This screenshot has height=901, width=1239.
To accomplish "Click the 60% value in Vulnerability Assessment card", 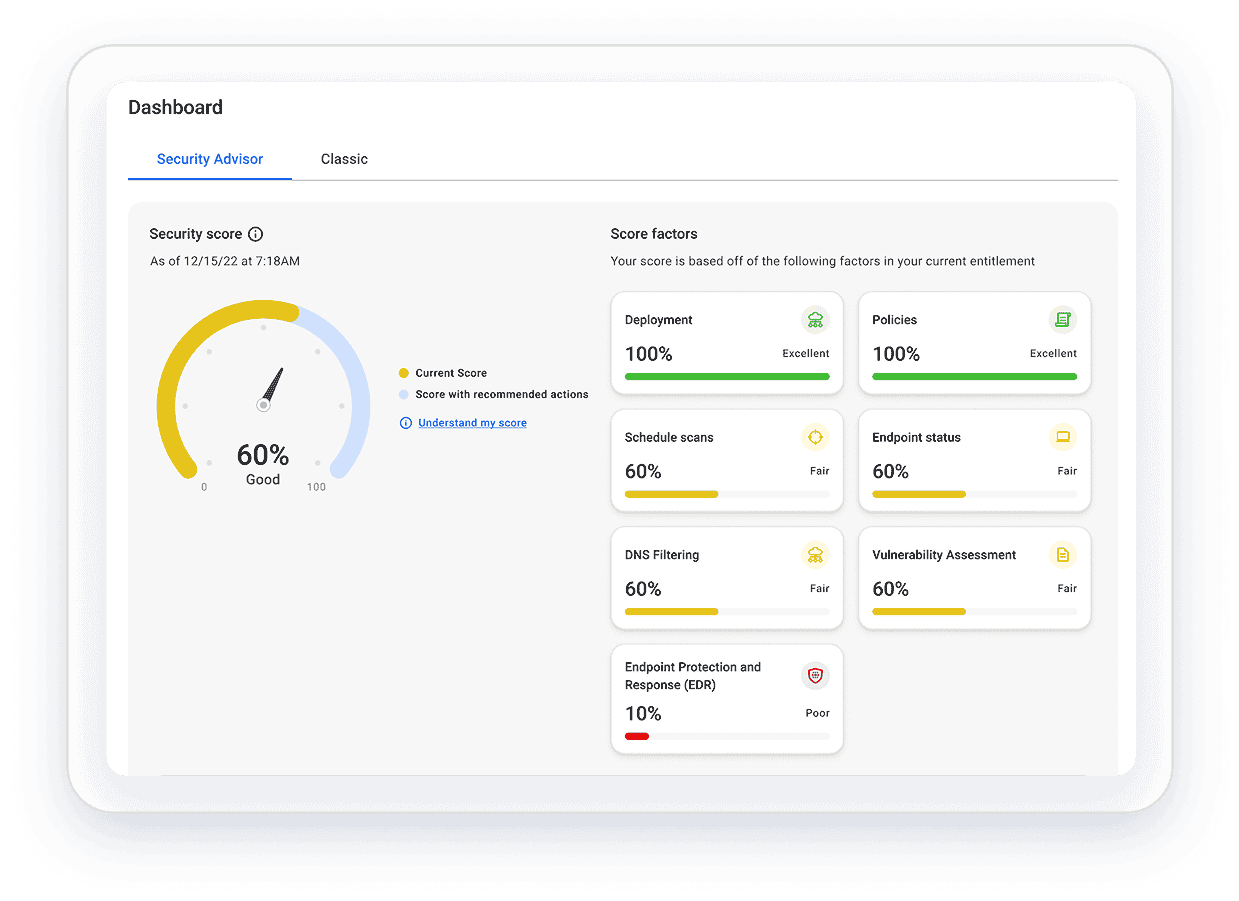I will [x=890, y=589].
